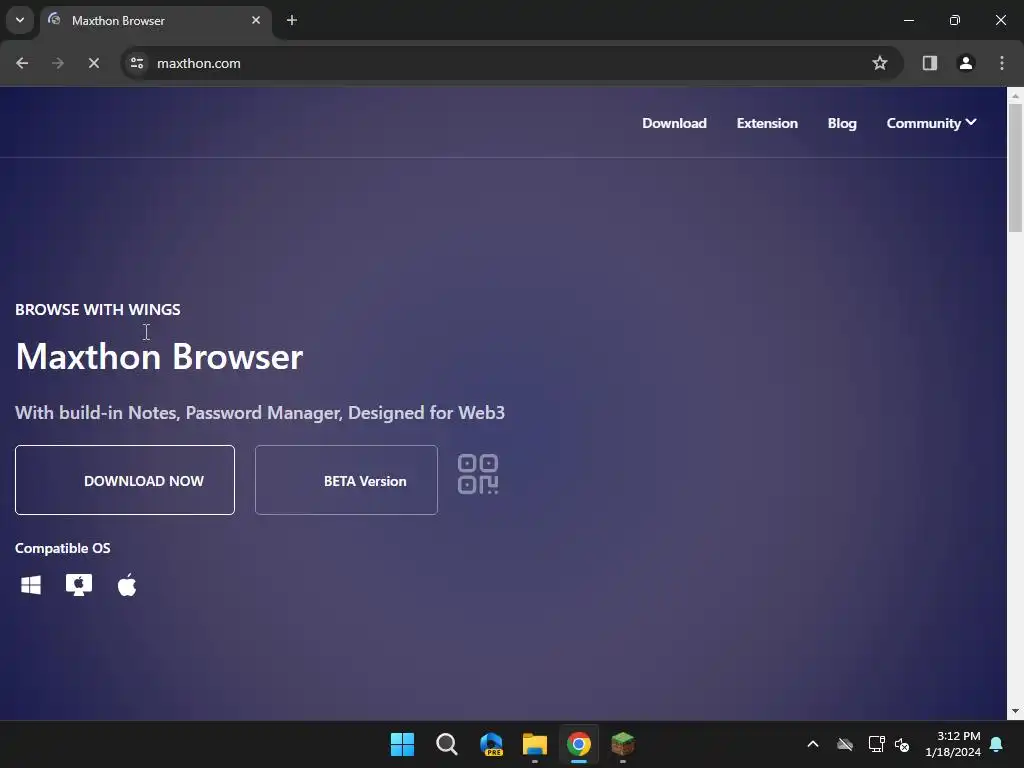Open a new tab
Viewport: 1024px width, 768px height.
(292, 20)
